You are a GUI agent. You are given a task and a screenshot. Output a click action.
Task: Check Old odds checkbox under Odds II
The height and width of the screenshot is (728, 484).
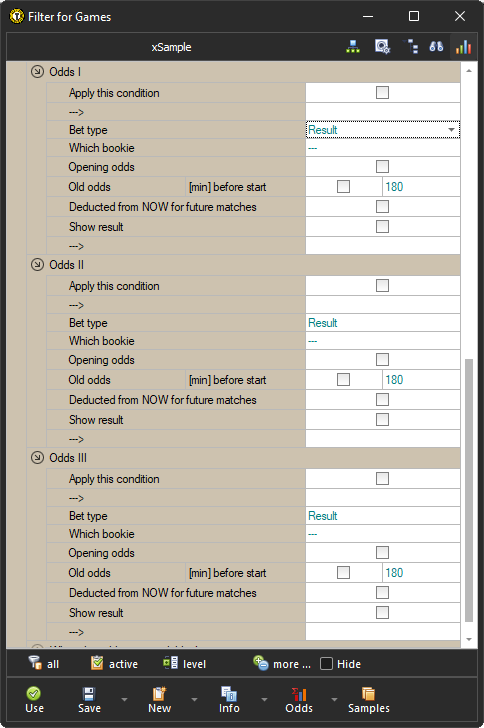(x=343, y=380)
